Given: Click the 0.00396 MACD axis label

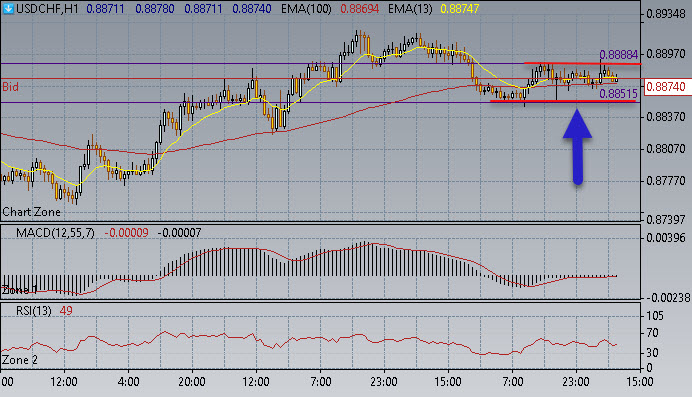Looking at the screenshot, I should (666, 238).
